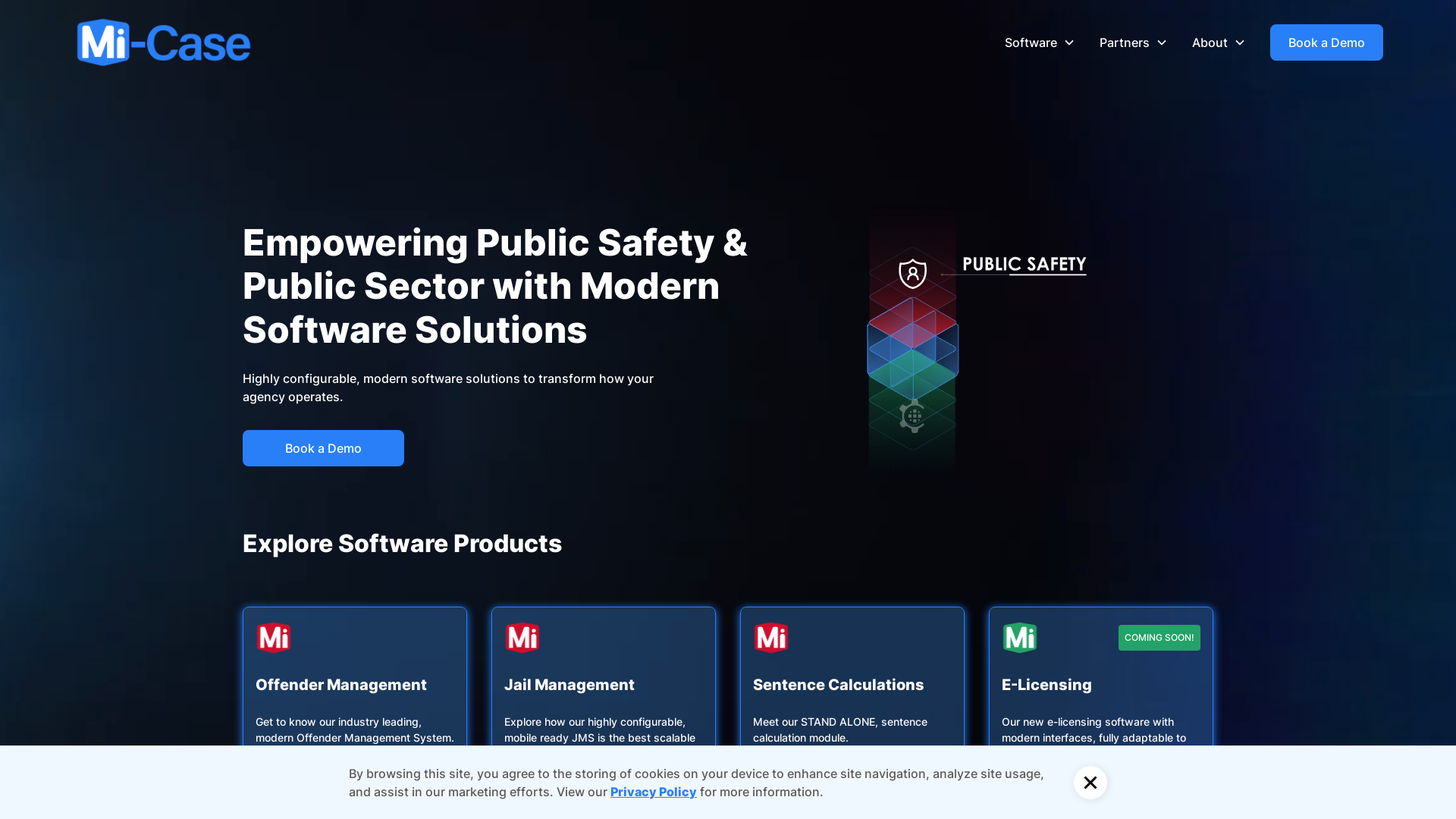Click the Sentence Calculations Mi icon
1456x819 pixels.
(x=771, y=637)
